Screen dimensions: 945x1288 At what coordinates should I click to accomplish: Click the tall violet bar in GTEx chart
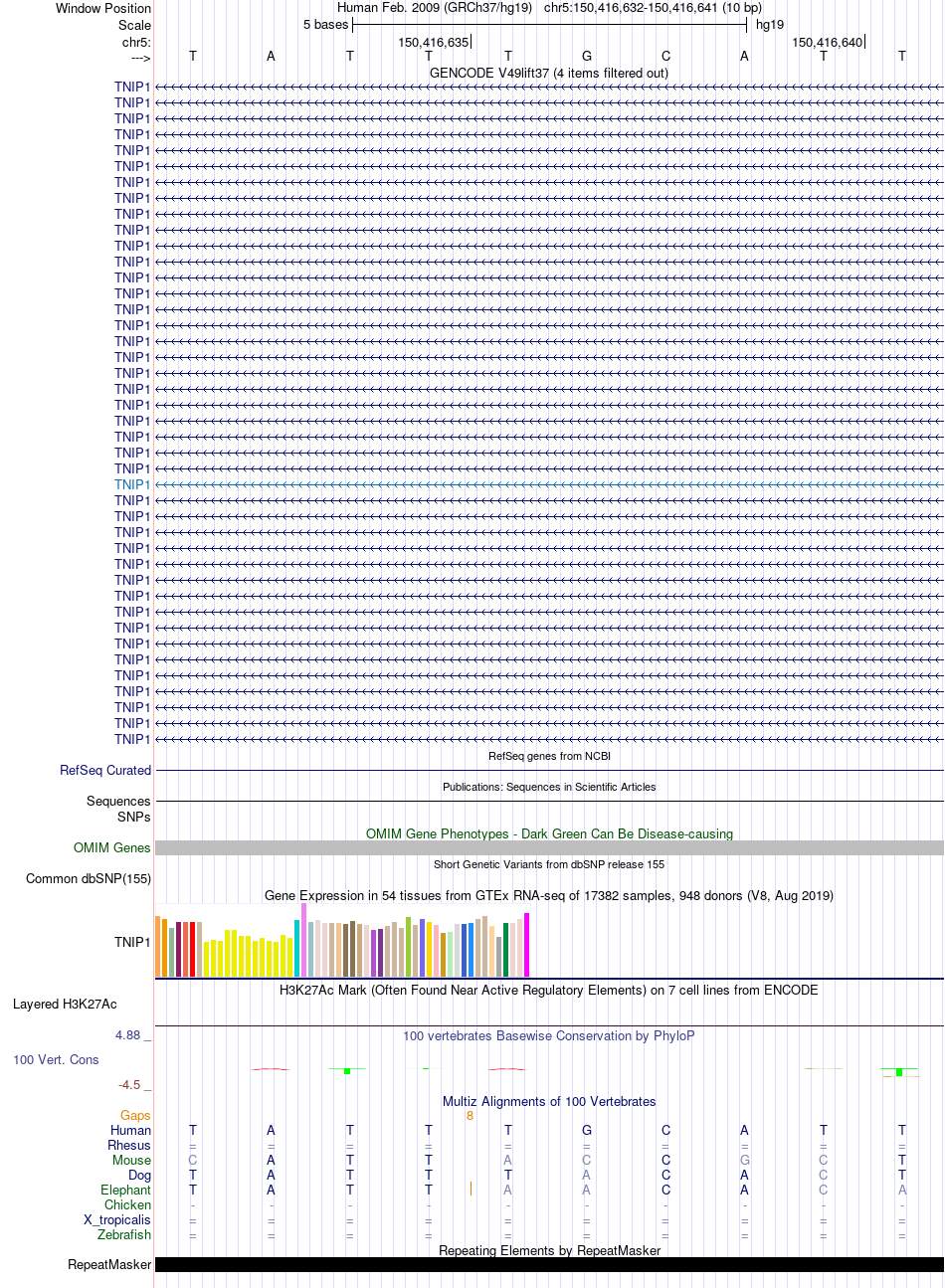(x=304, y=940)
